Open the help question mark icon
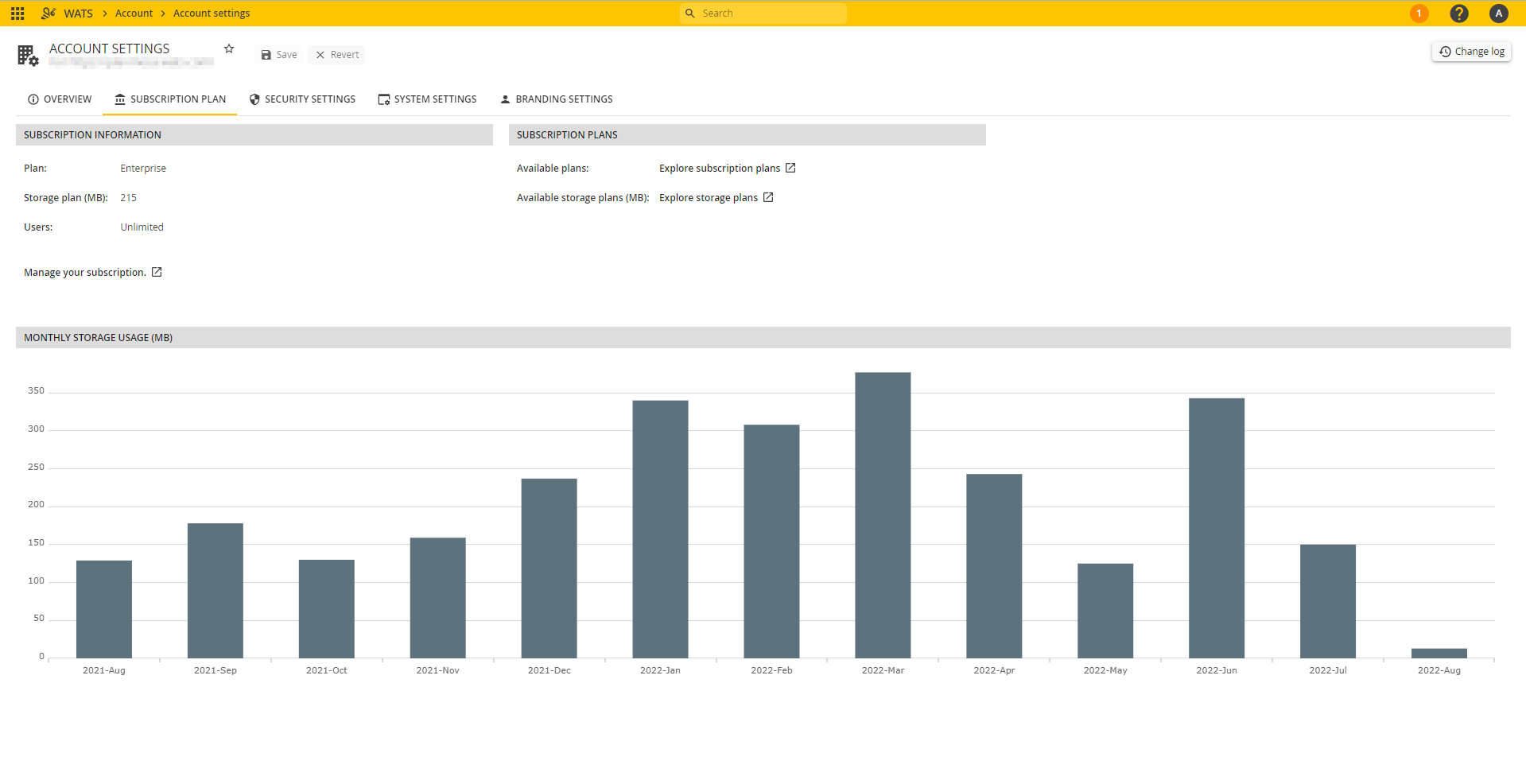 click(x=1458, y=14)
